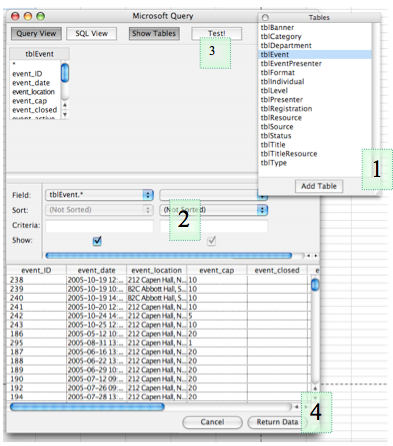Image resolution: width=393 pixels, height=446 pixels.
Task: Click the event_location column header
Action: 156,270
